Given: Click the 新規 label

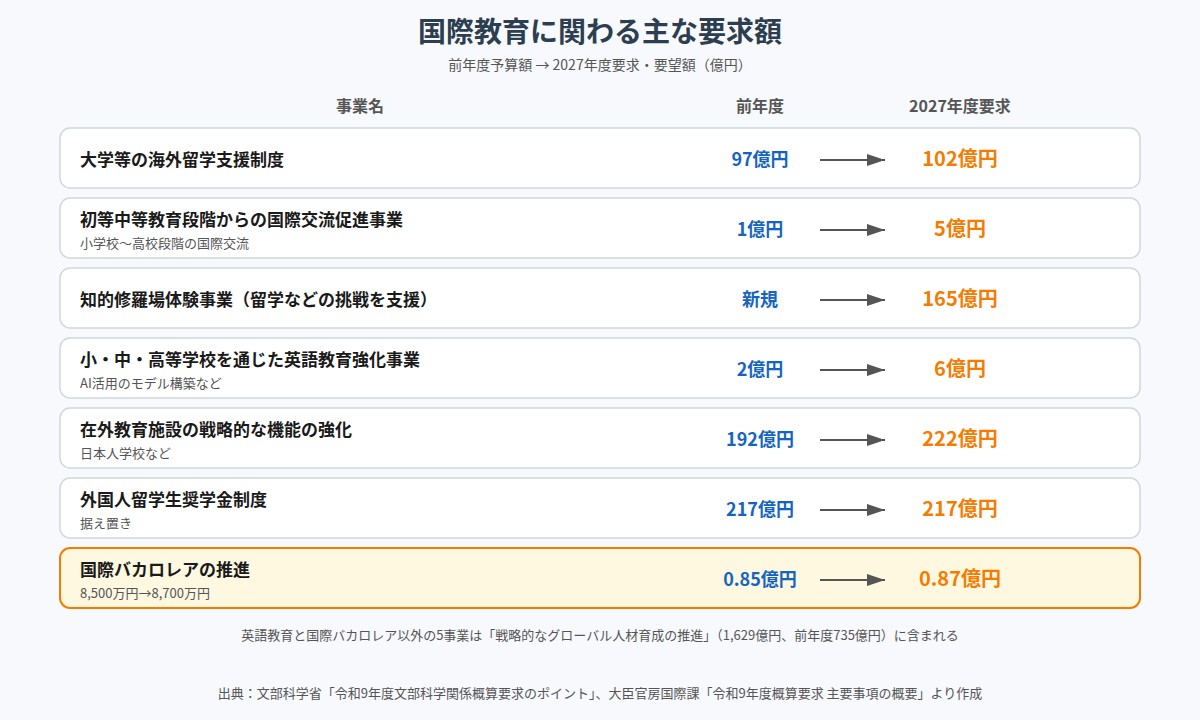Looking at the screenshot, I should [760, 299].
